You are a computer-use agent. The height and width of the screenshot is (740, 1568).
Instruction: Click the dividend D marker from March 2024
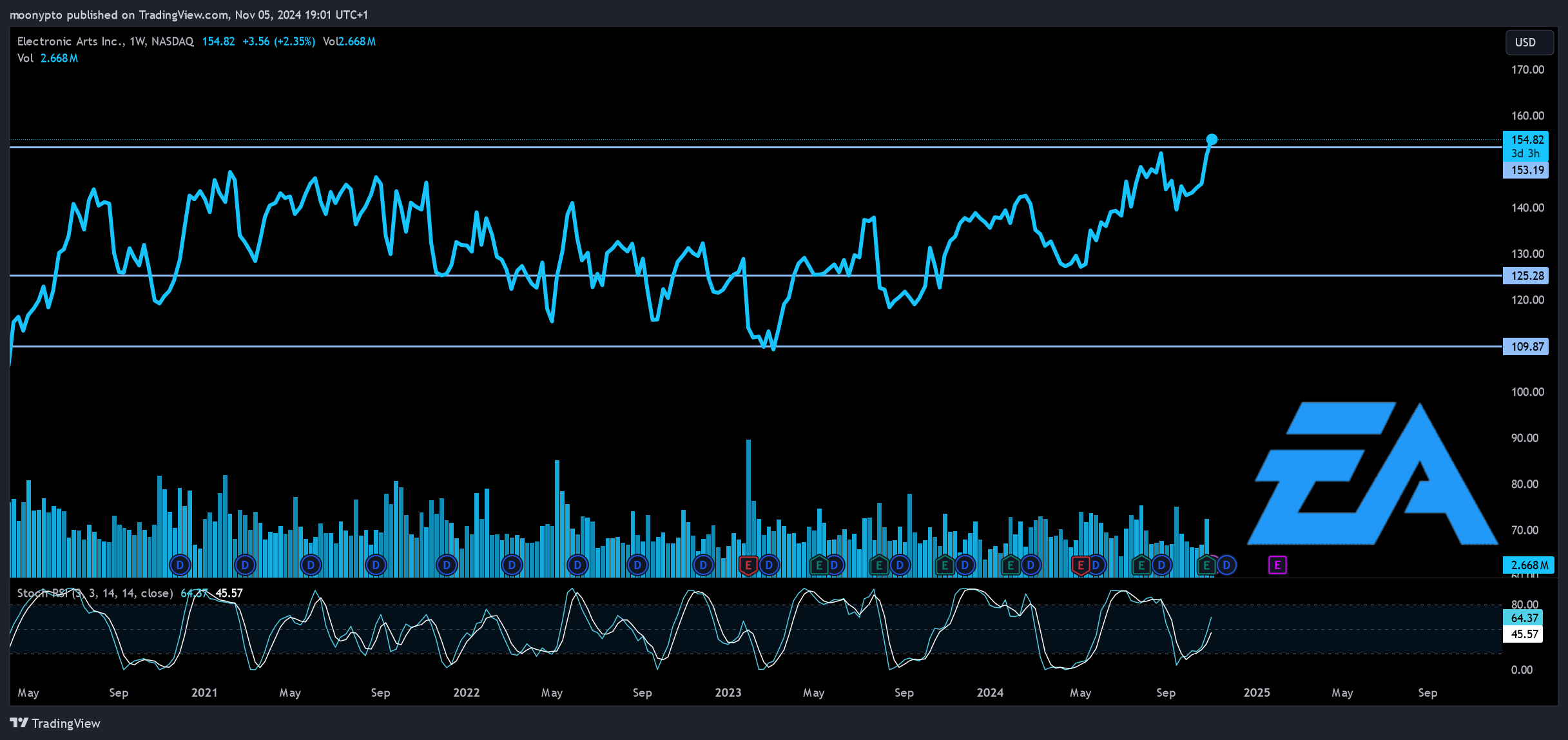1031,565
